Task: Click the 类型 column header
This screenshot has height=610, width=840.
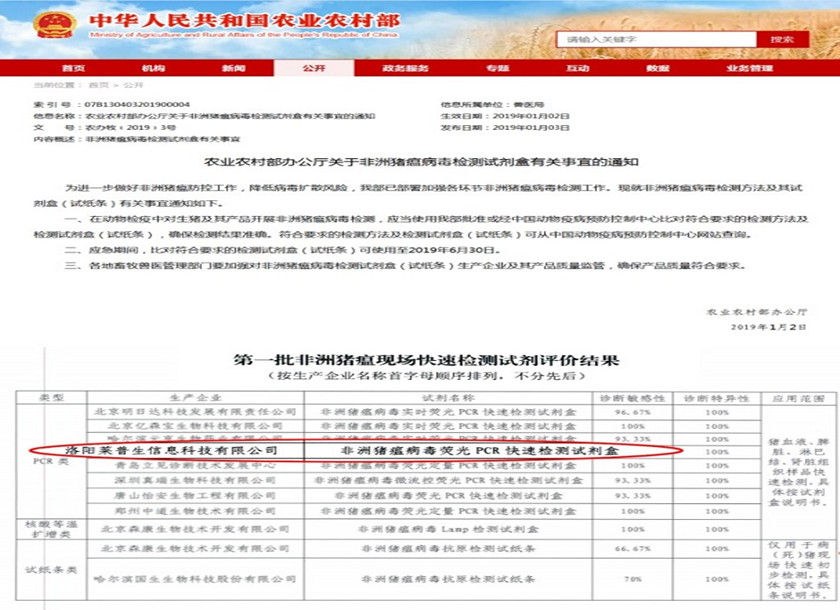Action: (x=51, y=397)
